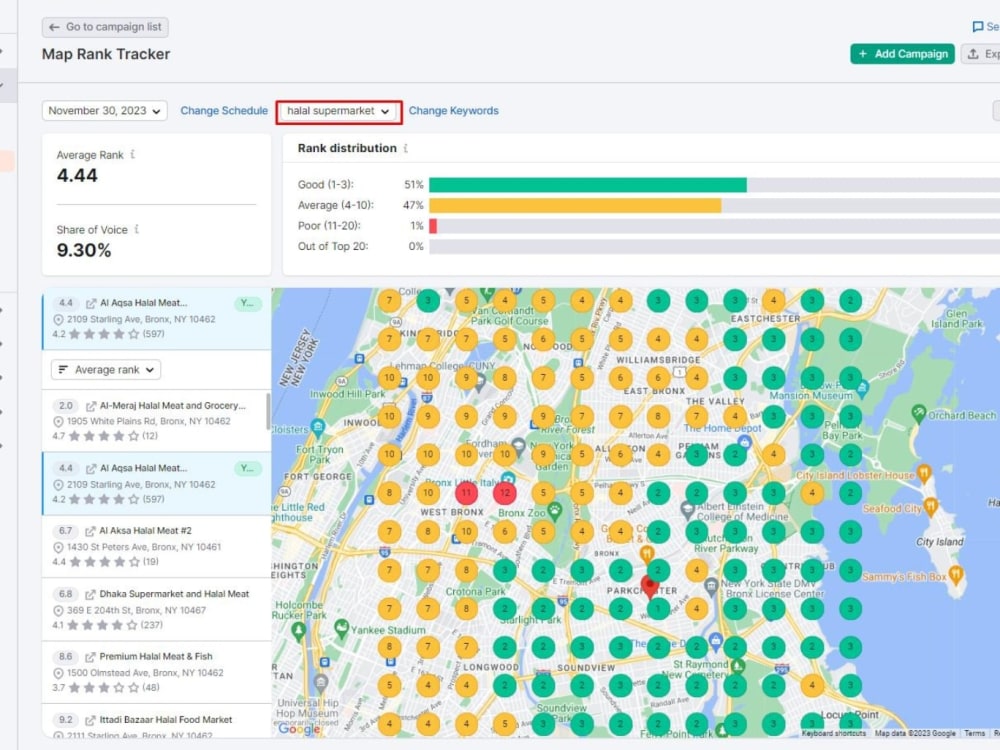Click the Bronx Zoo map label

tap(522, 513)
